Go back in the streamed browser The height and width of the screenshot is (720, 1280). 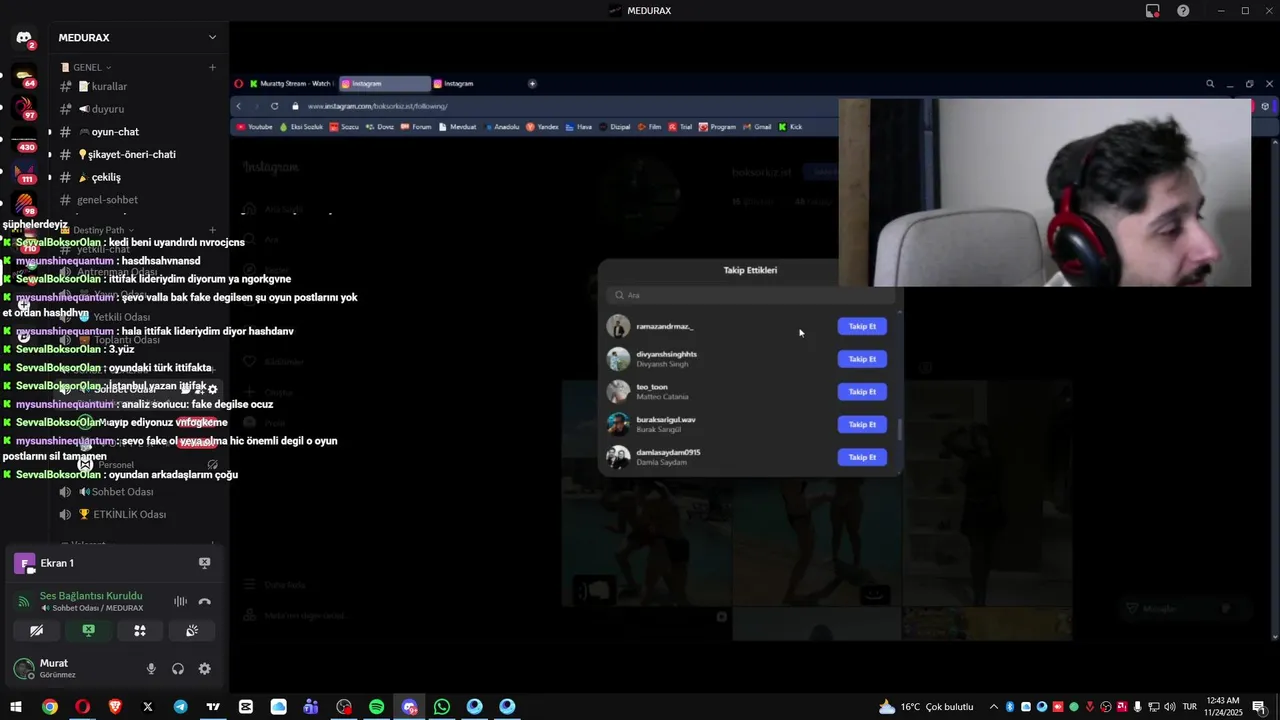point(238,106)
